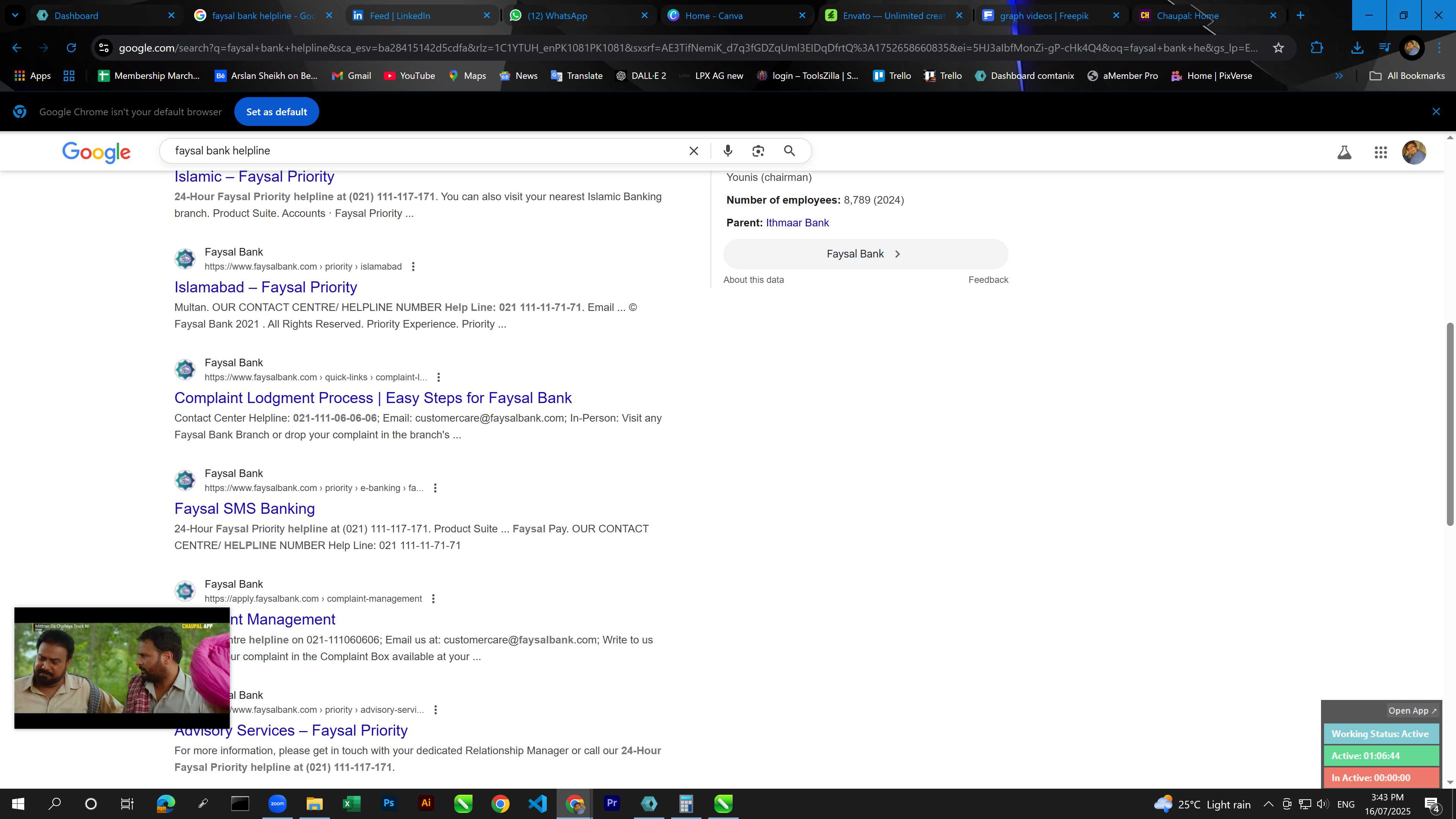Open Windows Start menu

click(x=17, y=803)
